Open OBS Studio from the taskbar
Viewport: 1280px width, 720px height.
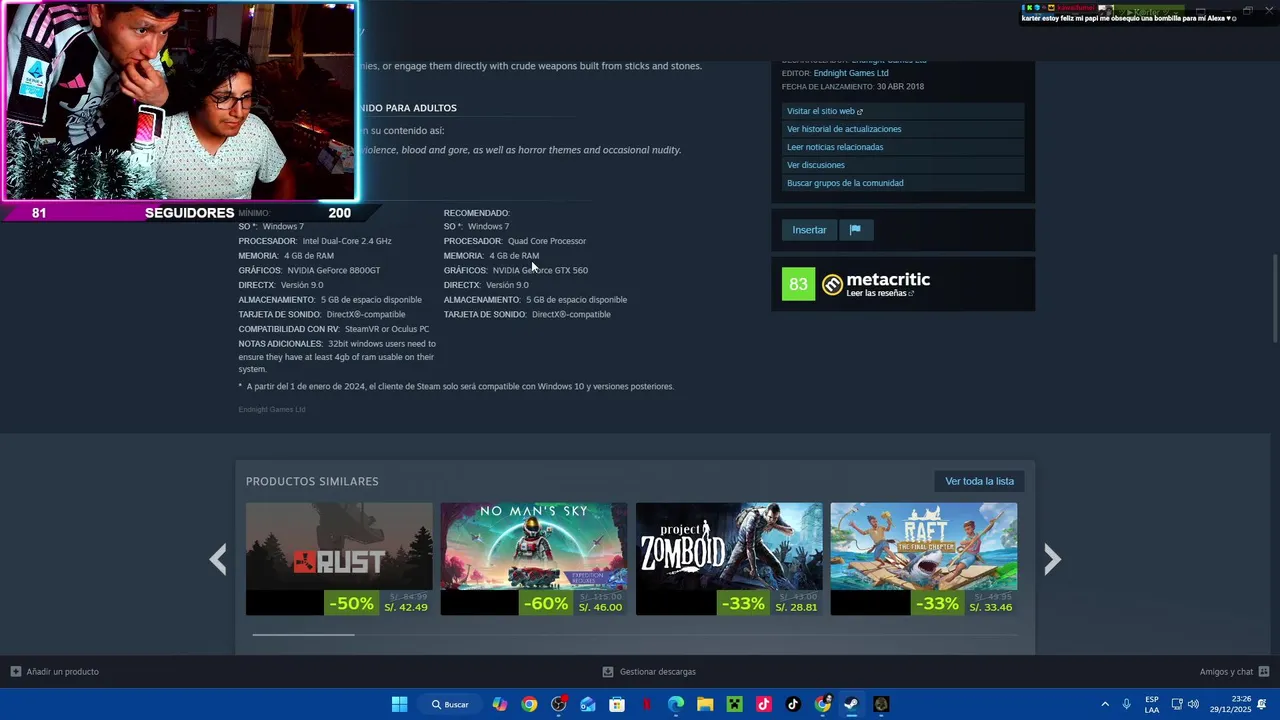tap(559, 704)
